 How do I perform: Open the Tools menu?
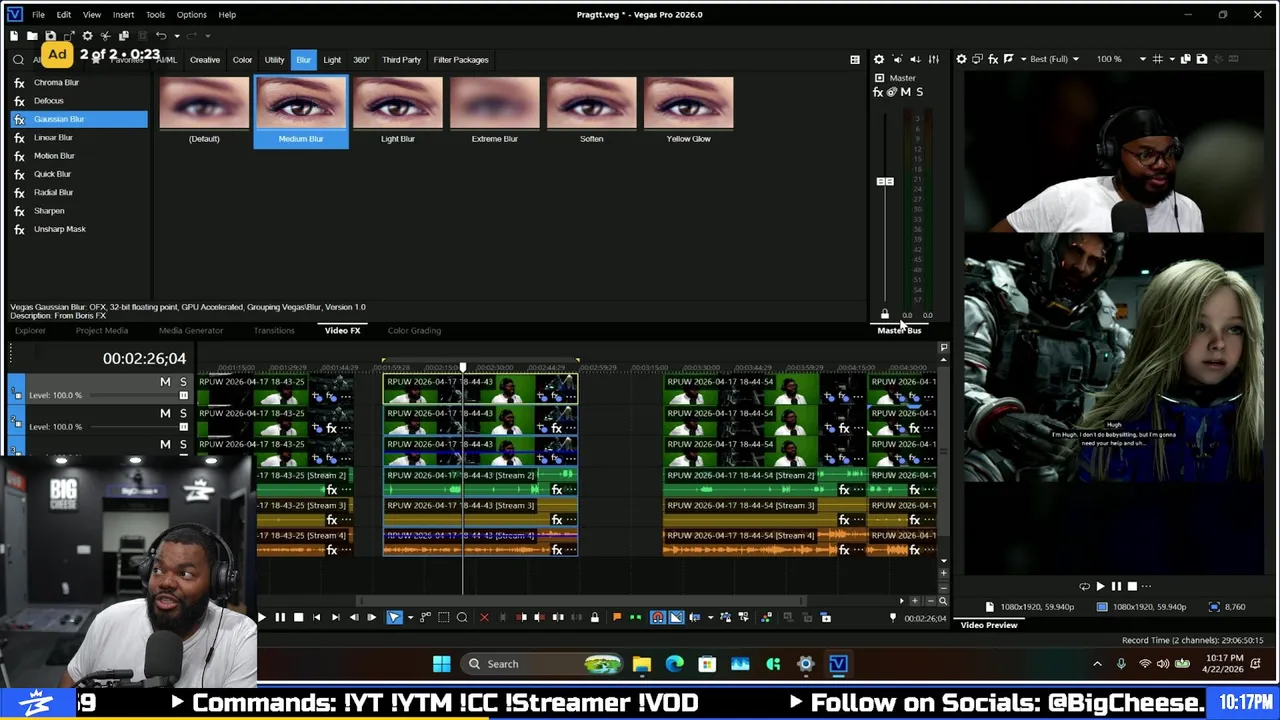click(155, 15)
